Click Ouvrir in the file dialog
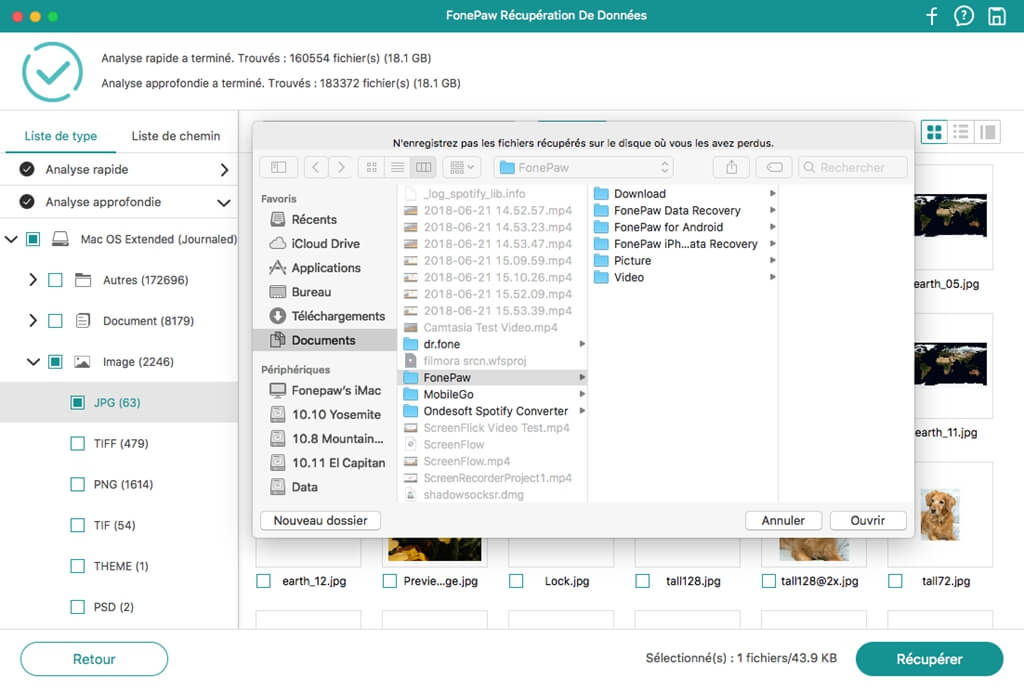 [x=867, y=521]
